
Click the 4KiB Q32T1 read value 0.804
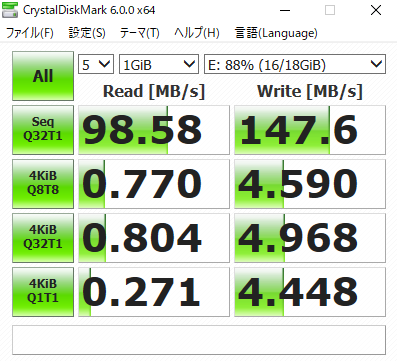tap(154, 238)
